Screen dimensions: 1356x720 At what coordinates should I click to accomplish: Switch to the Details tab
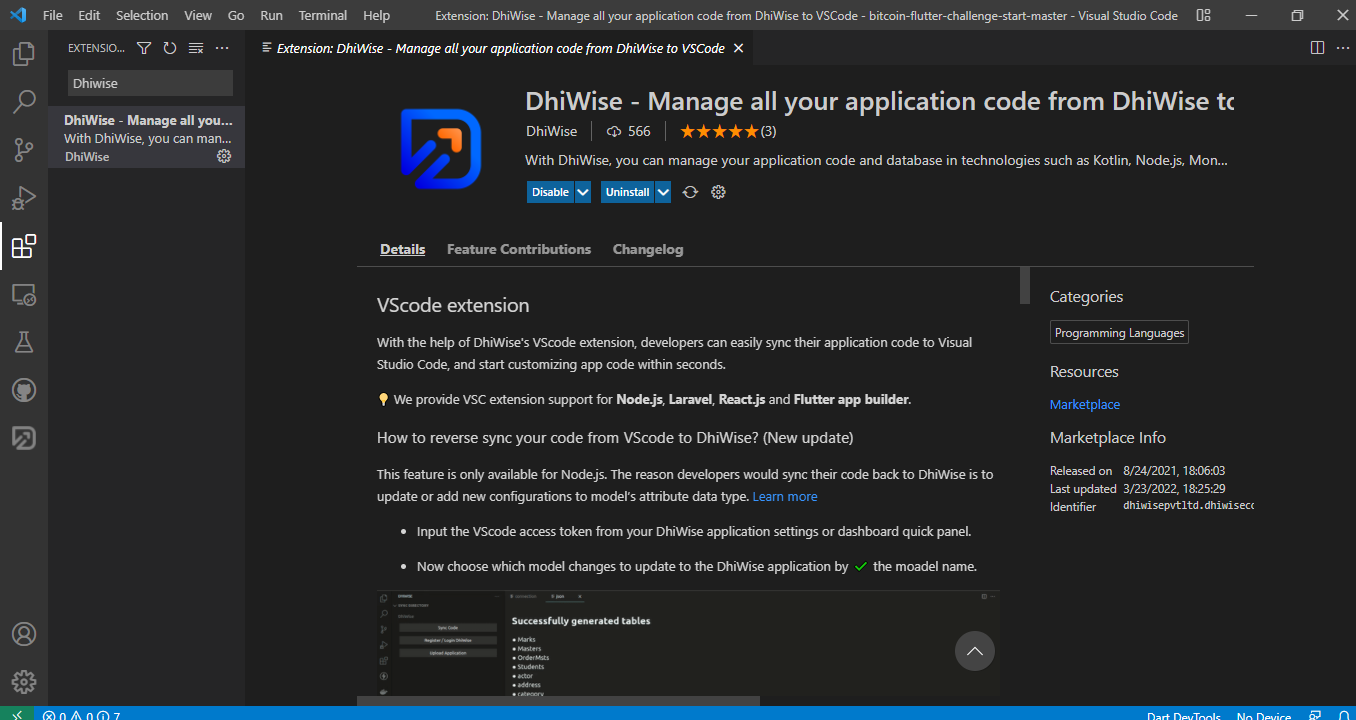pos(403,249)
